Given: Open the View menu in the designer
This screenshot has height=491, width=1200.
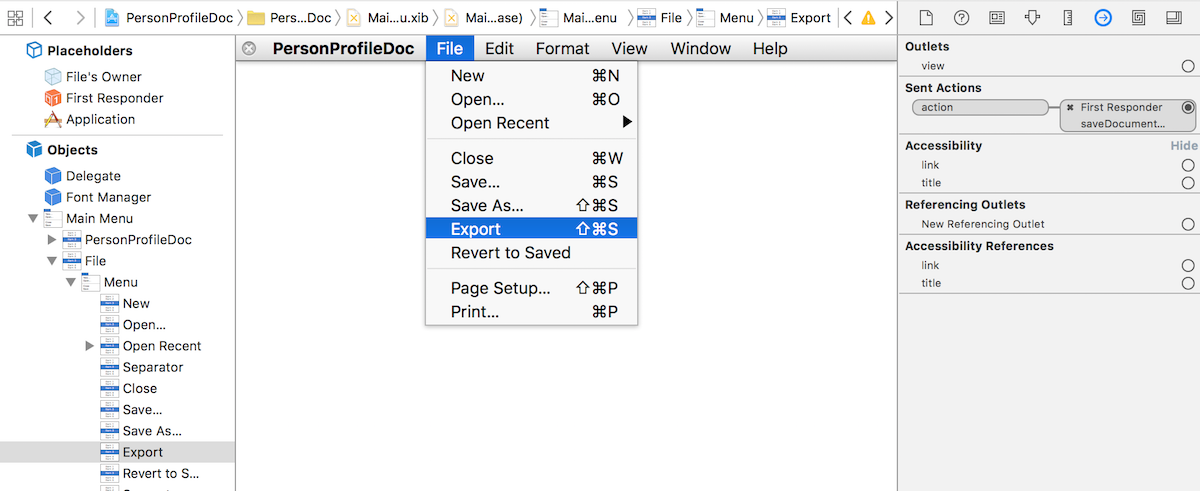Looking at the screenshot, I should click(x=629, y=48).
